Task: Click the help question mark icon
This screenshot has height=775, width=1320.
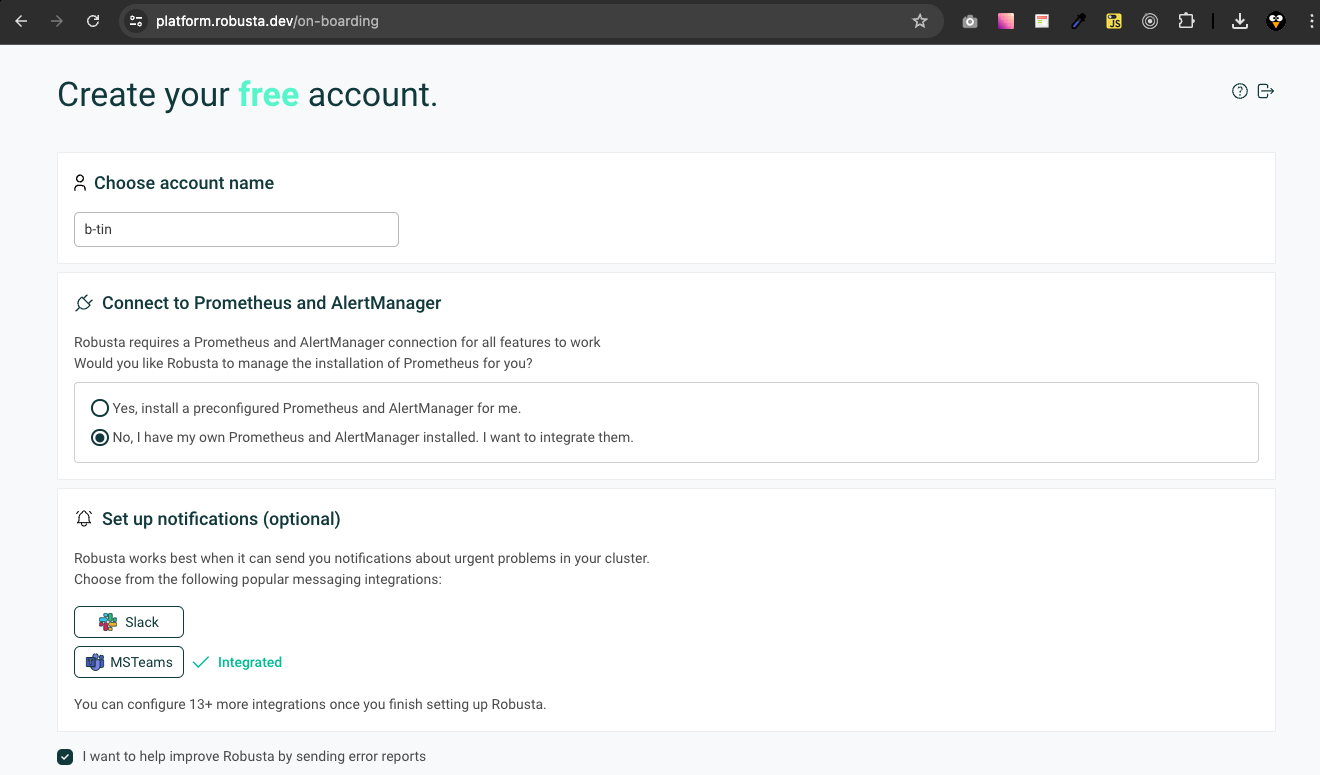Action: point(1240,91)
